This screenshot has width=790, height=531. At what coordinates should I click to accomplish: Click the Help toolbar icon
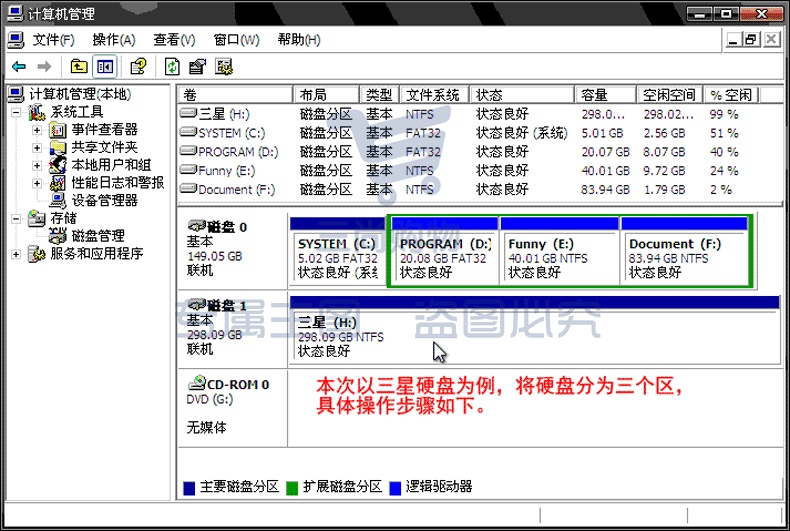(138, 67)
